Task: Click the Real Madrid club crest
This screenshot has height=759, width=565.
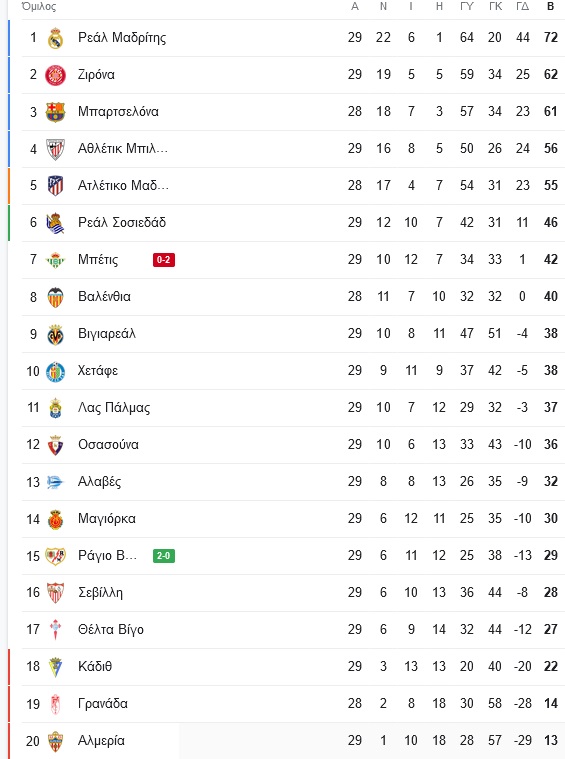Action: pyautogui.click(x=55, y=38)
